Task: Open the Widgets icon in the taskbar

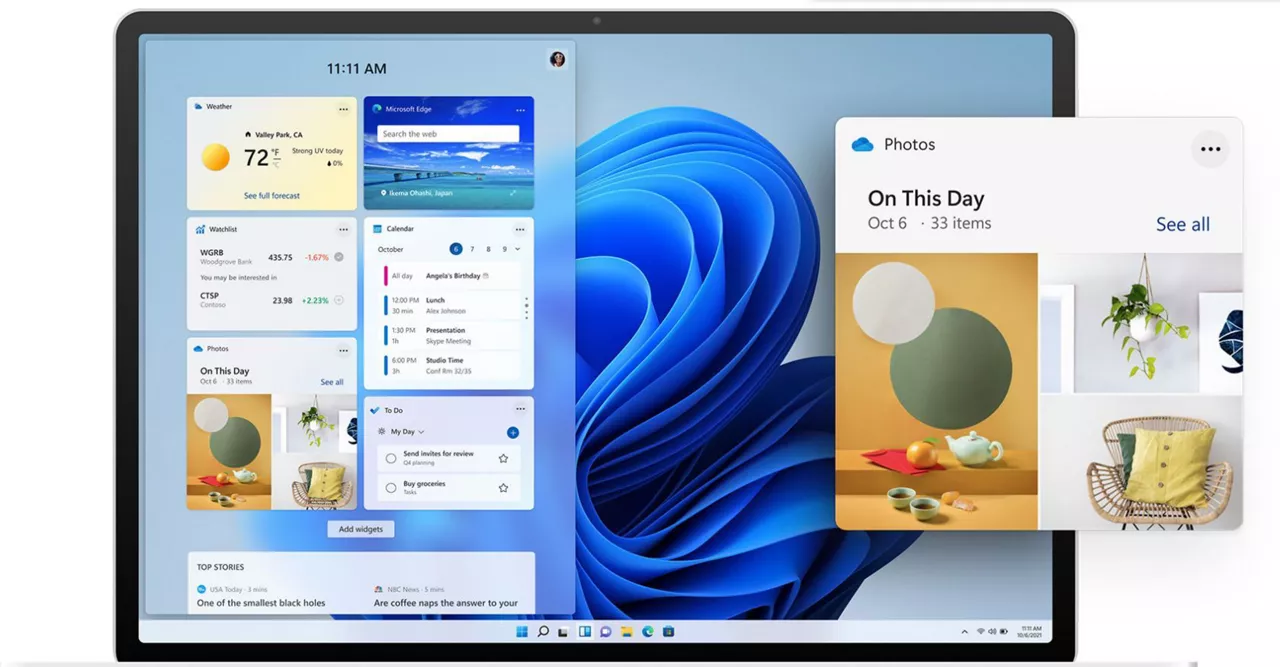Action: point(585,632)
